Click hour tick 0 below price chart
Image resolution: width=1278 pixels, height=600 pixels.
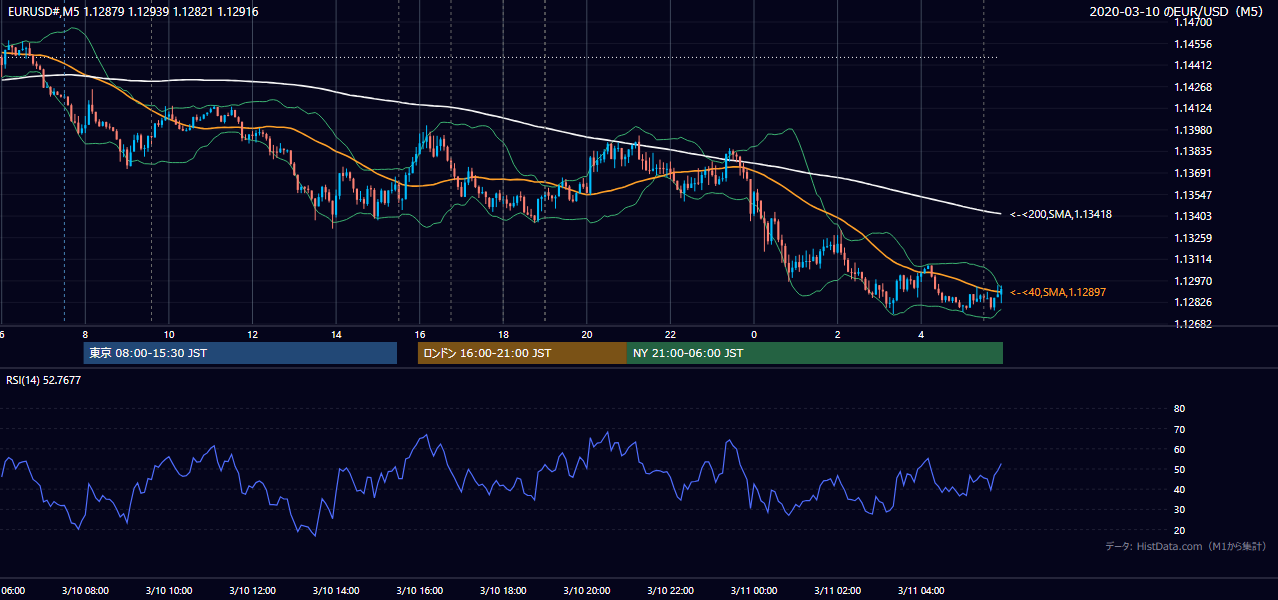pyautogui.click(x=754, y=334)
